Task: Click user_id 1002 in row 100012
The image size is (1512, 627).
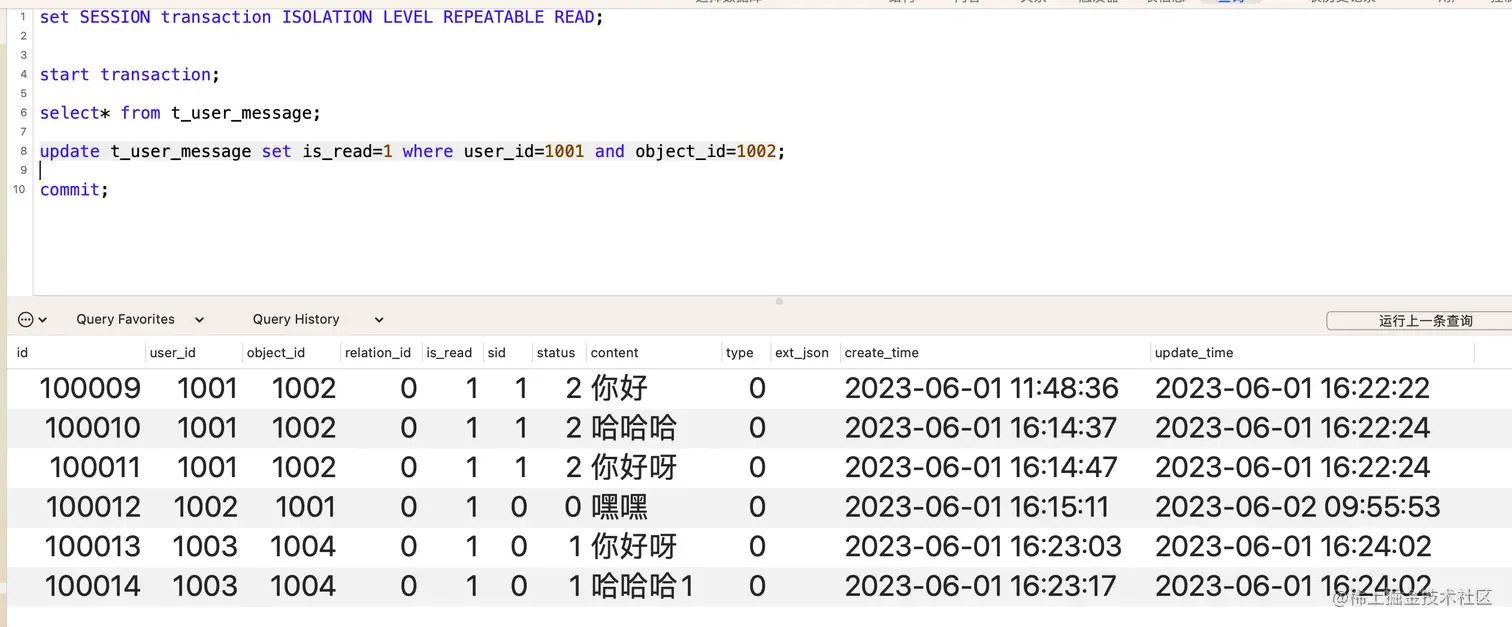Action: (x=205, y=507)
